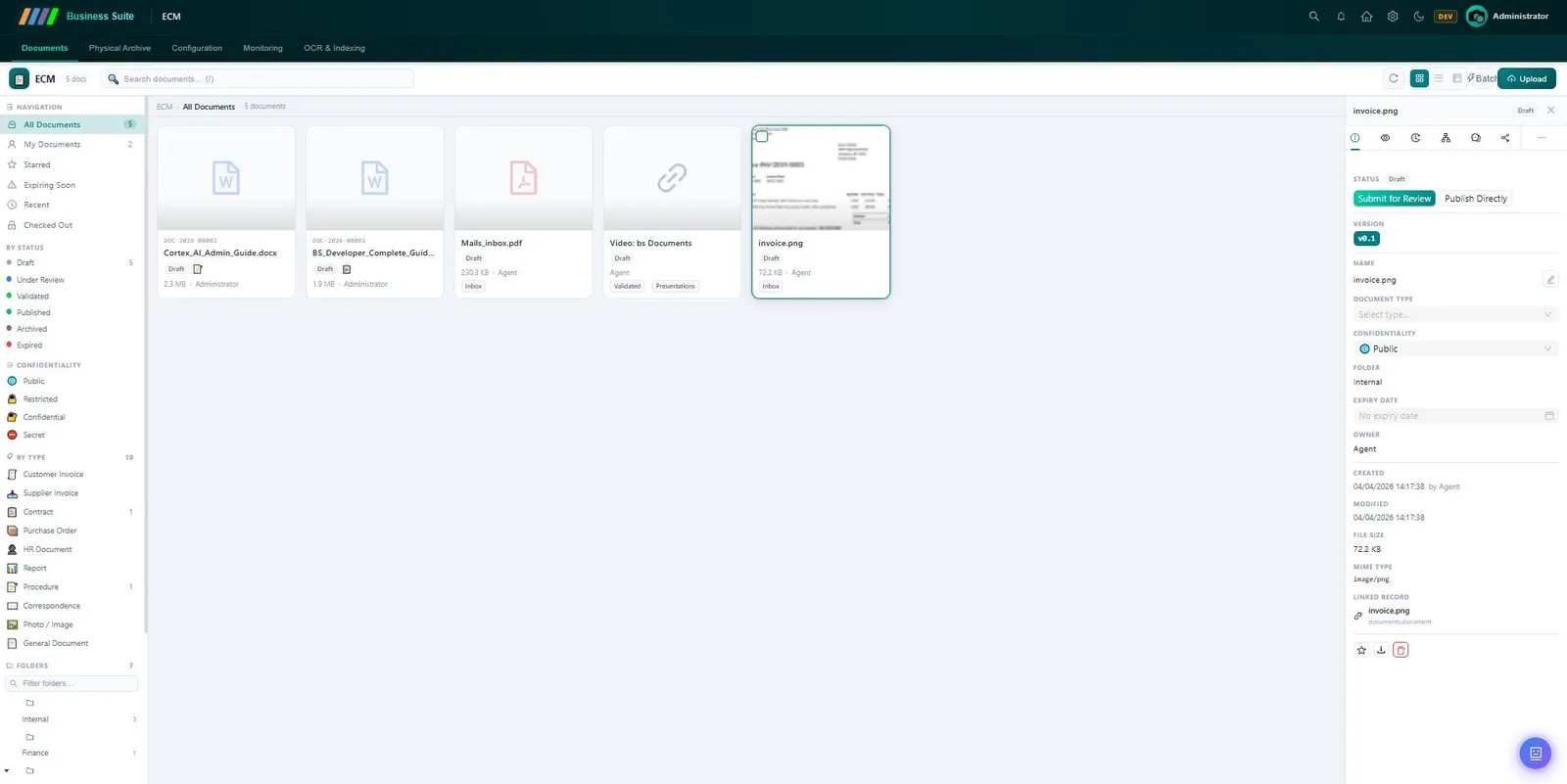Screen dimensions: 1567x784
Task: Open more options ellipsis in details panel
Action: 1542,138
